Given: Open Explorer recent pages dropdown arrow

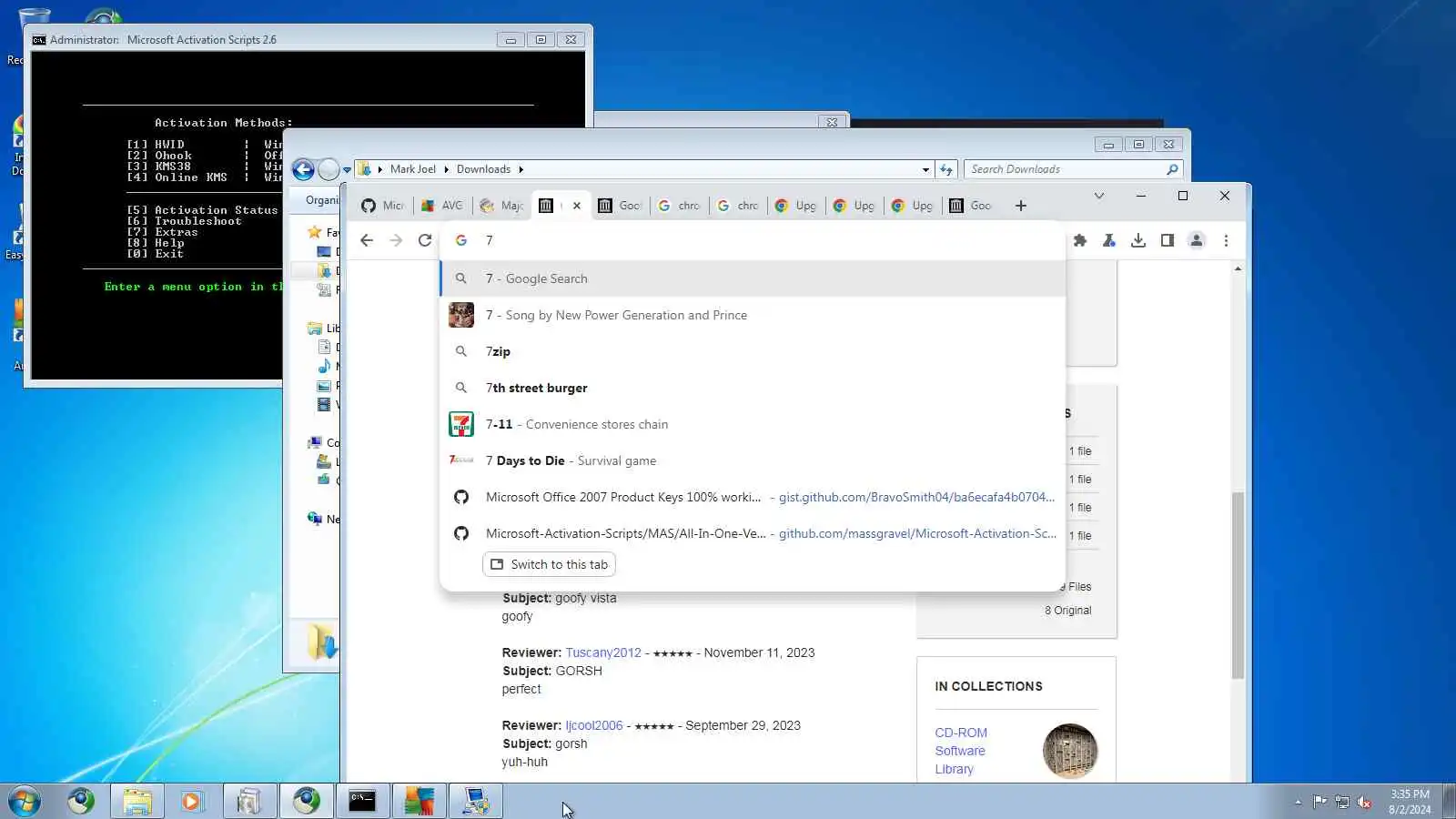Looking at the screenshot, I should click(347, 170).
